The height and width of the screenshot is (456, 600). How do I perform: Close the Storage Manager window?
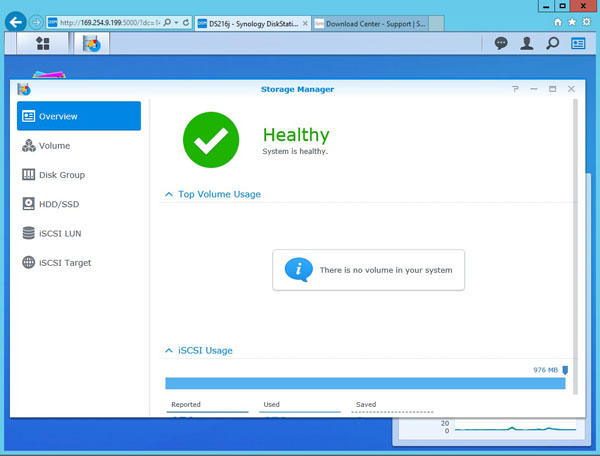tap(571, 89)
